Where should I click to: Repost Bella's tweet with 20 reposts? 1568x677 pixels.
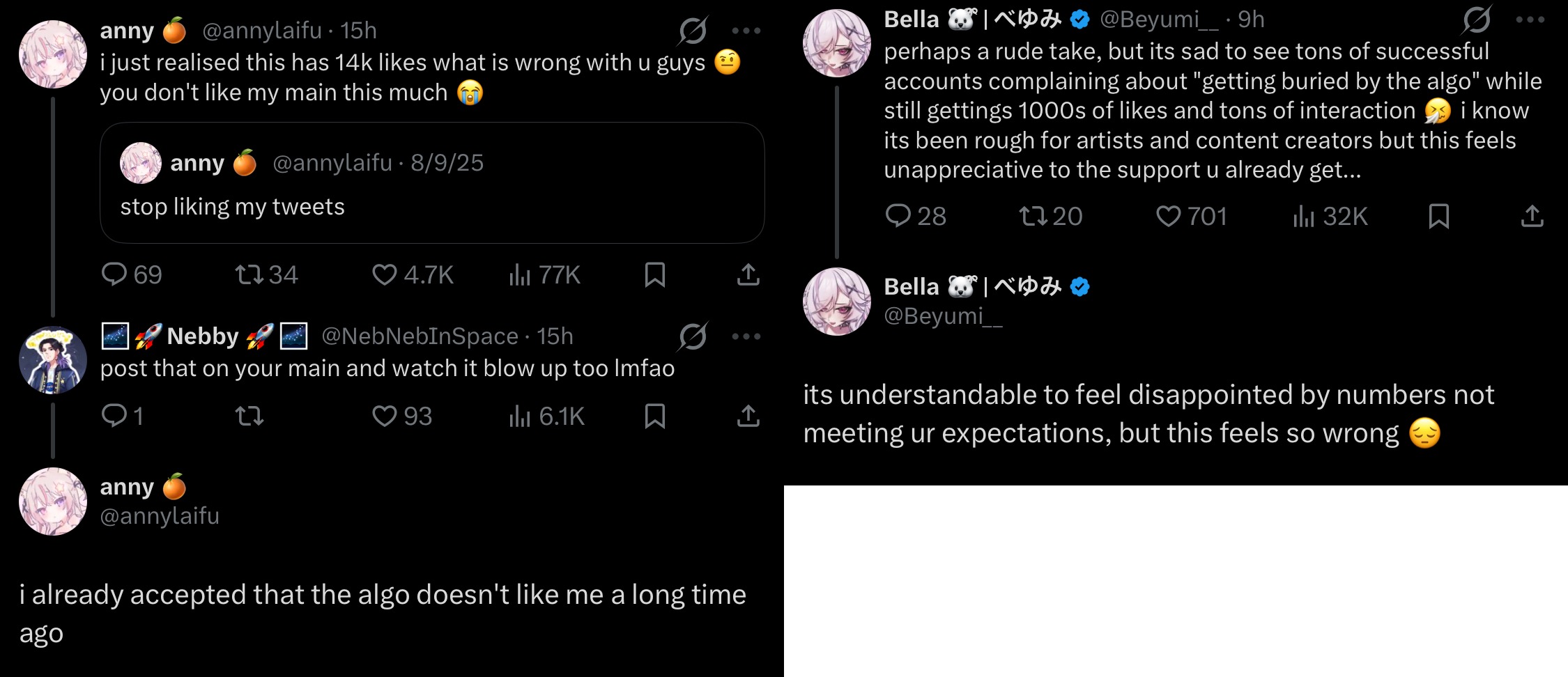[1033, 217]
